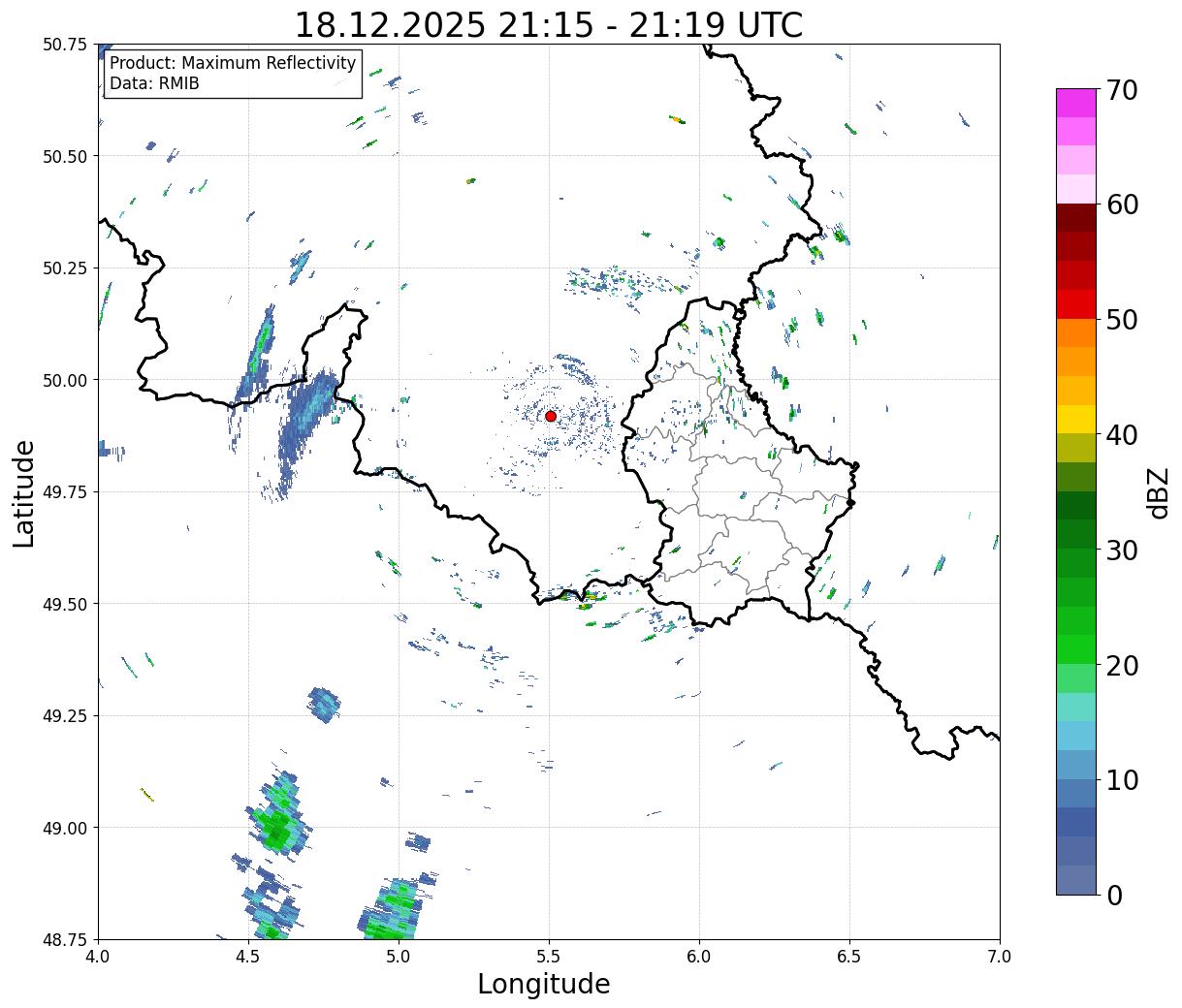Click latitude tick label 50.75
Screen dimensions: 1182x1008
tap(65, 45)
